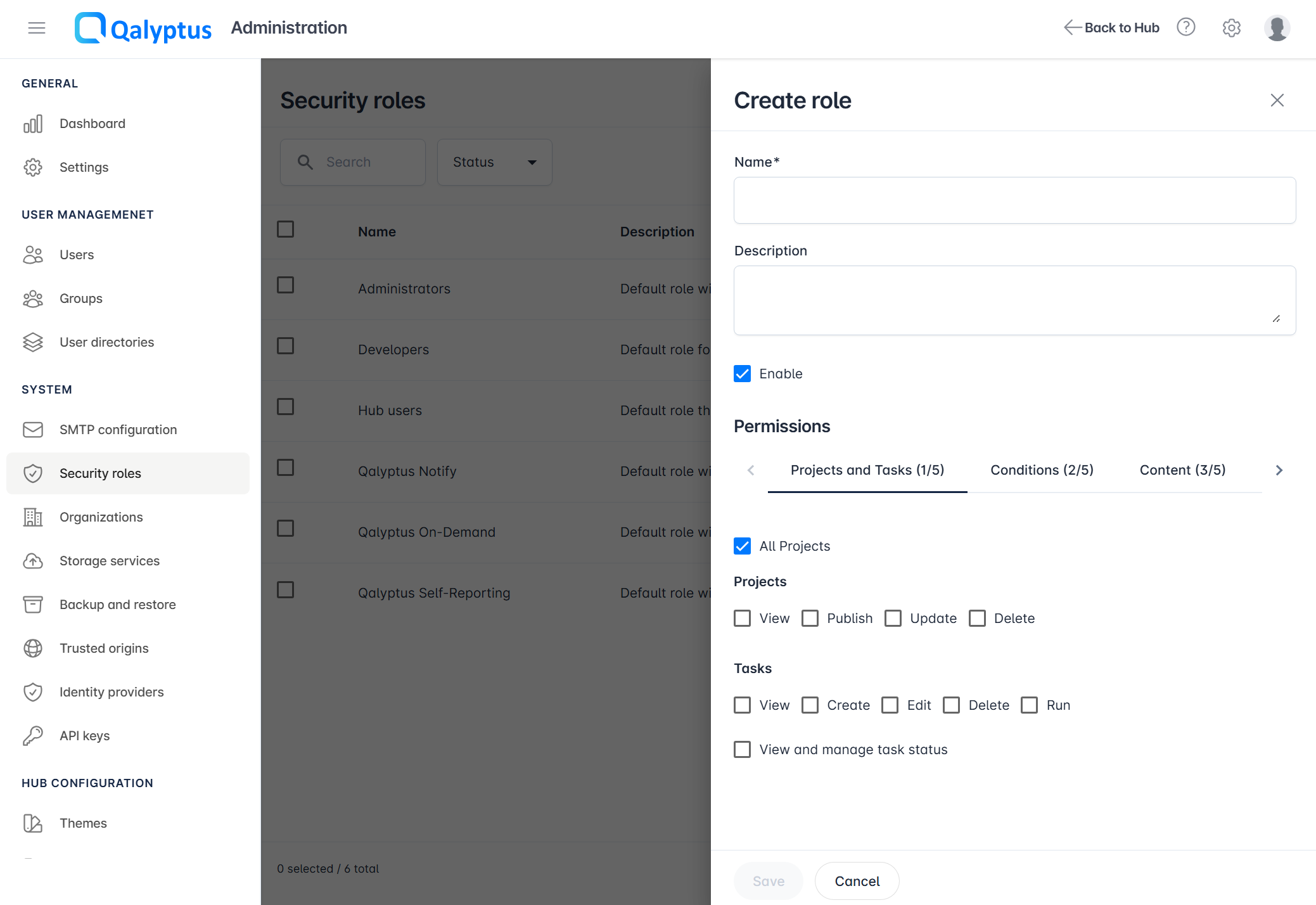Image resolution: width=1316 pixels, height=905 pixels.
Task: Switch to Conditions (2/5) tab
Action: click(1042, 470)
